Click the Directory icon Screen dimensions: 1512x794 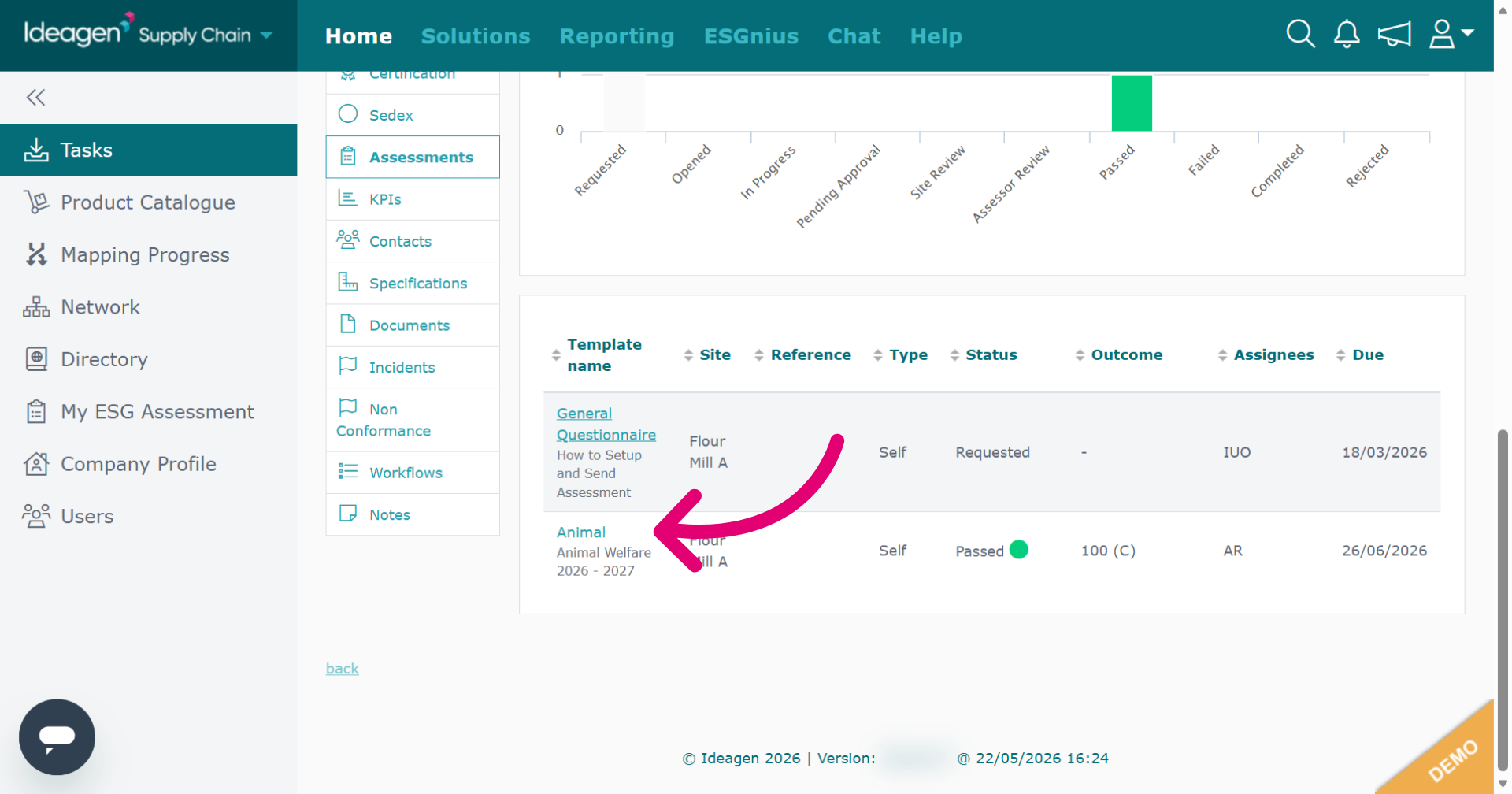tap(36, 359)
